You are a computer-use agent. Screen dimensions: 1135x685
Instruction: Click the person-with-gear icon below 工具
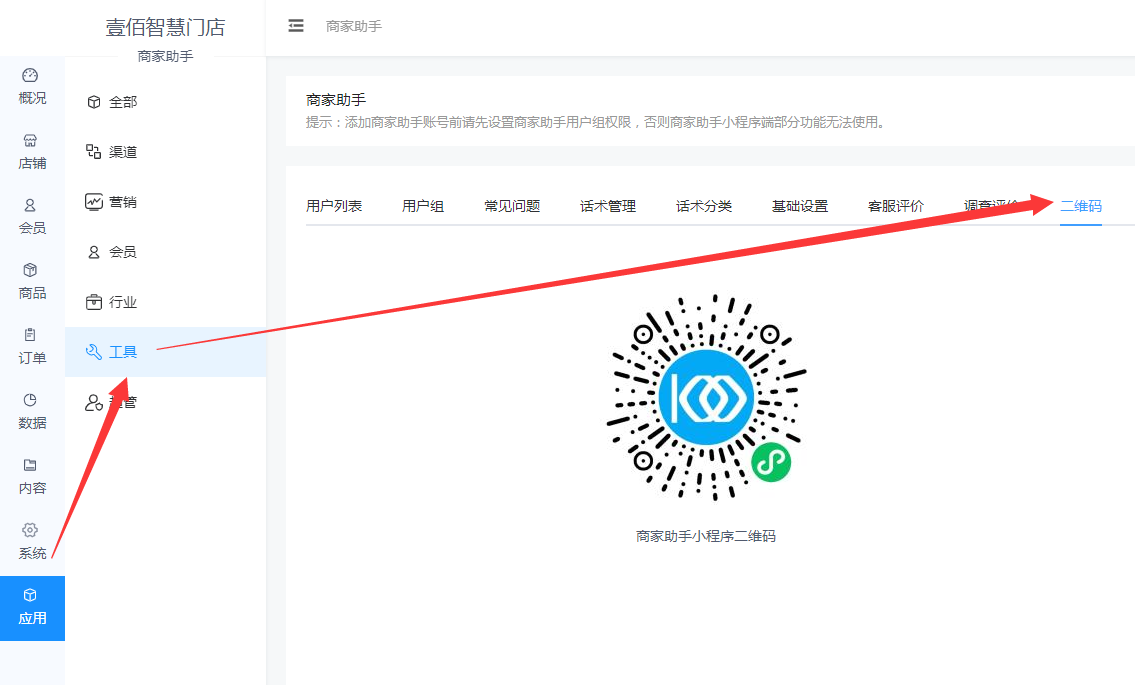pos(93,403)
